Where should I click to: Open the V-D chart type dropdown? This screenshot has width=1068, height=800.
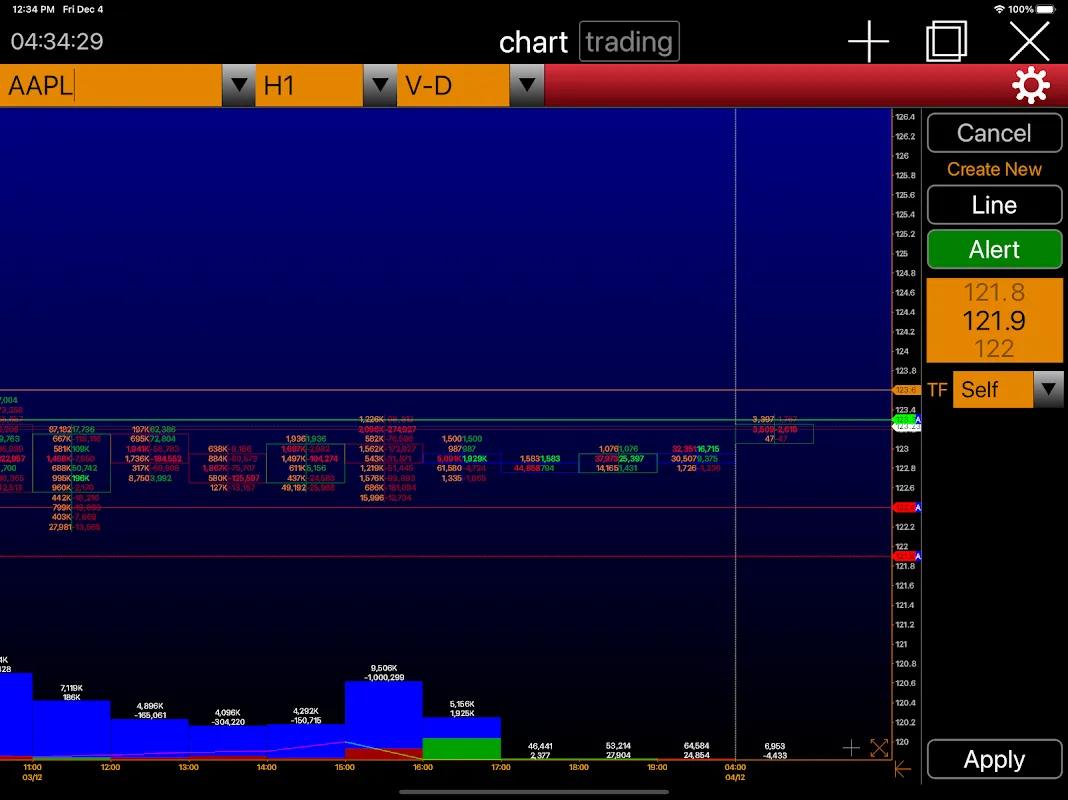click(x=526, y=86)
